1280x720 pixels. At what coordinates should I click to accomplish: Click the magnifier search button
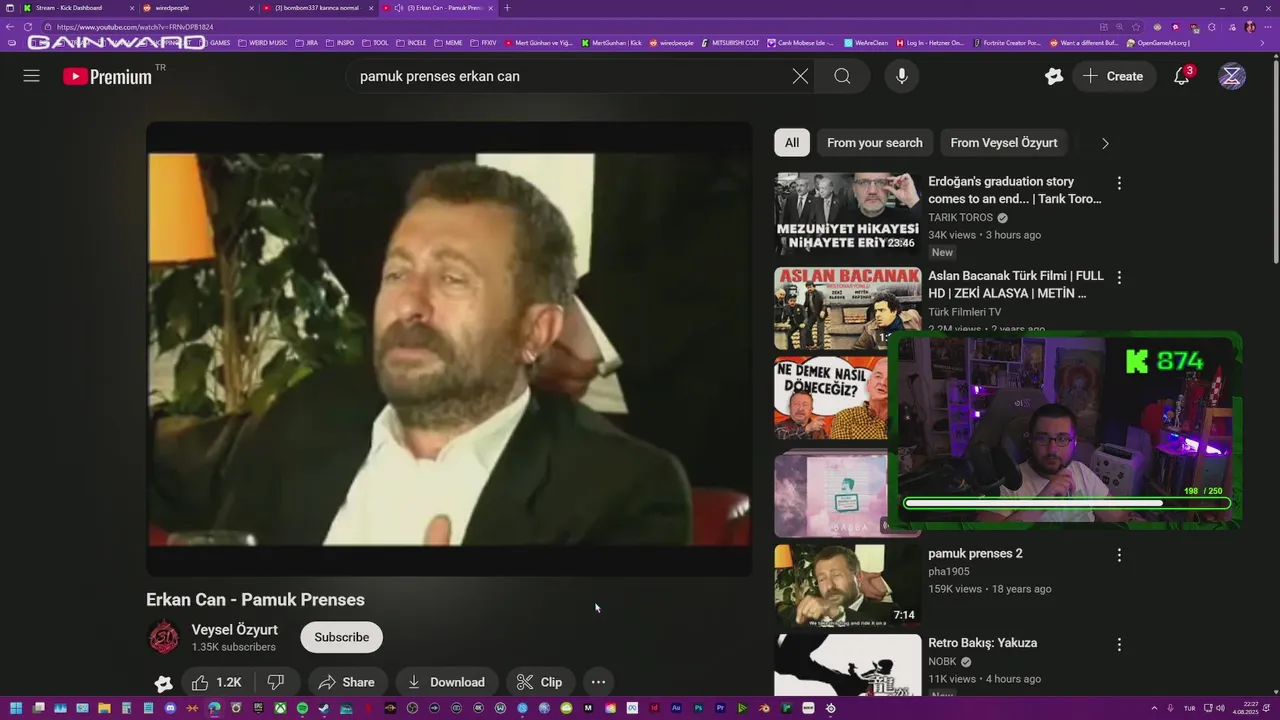click(842, 76)
